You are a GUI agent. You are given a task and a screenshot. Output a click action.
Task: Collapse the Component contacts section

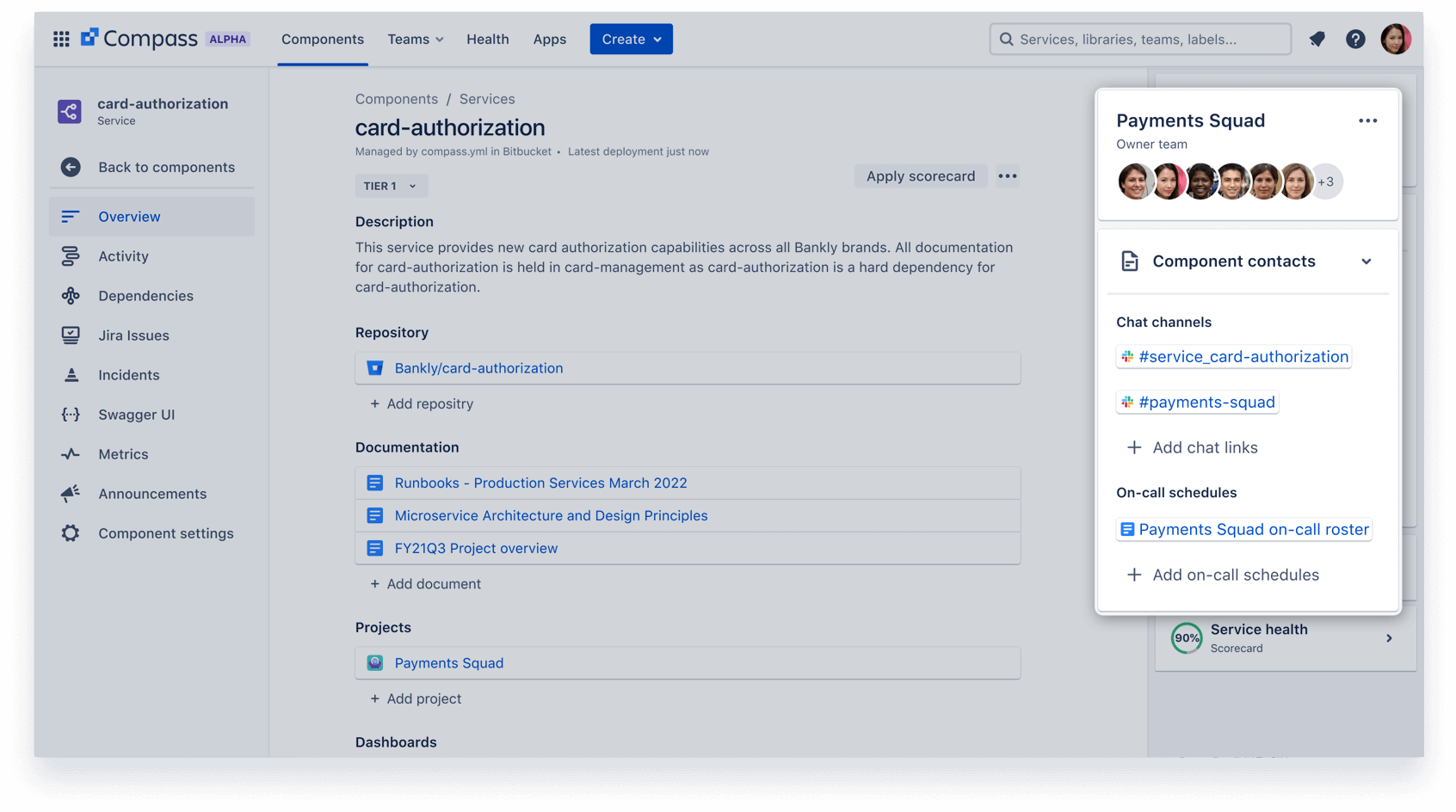[x=1367, y=261]
